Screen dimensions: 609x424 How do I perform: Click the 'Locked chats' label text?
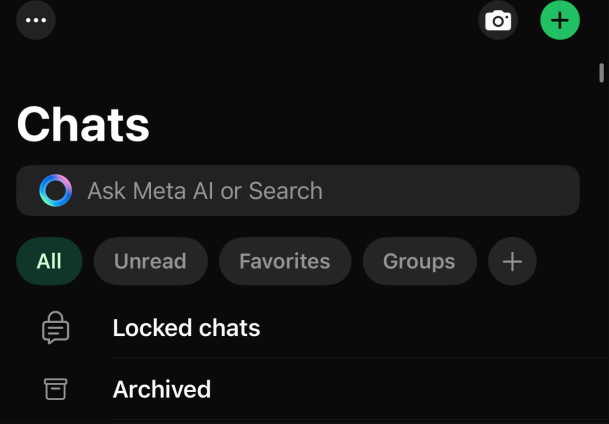click(186, 328)
